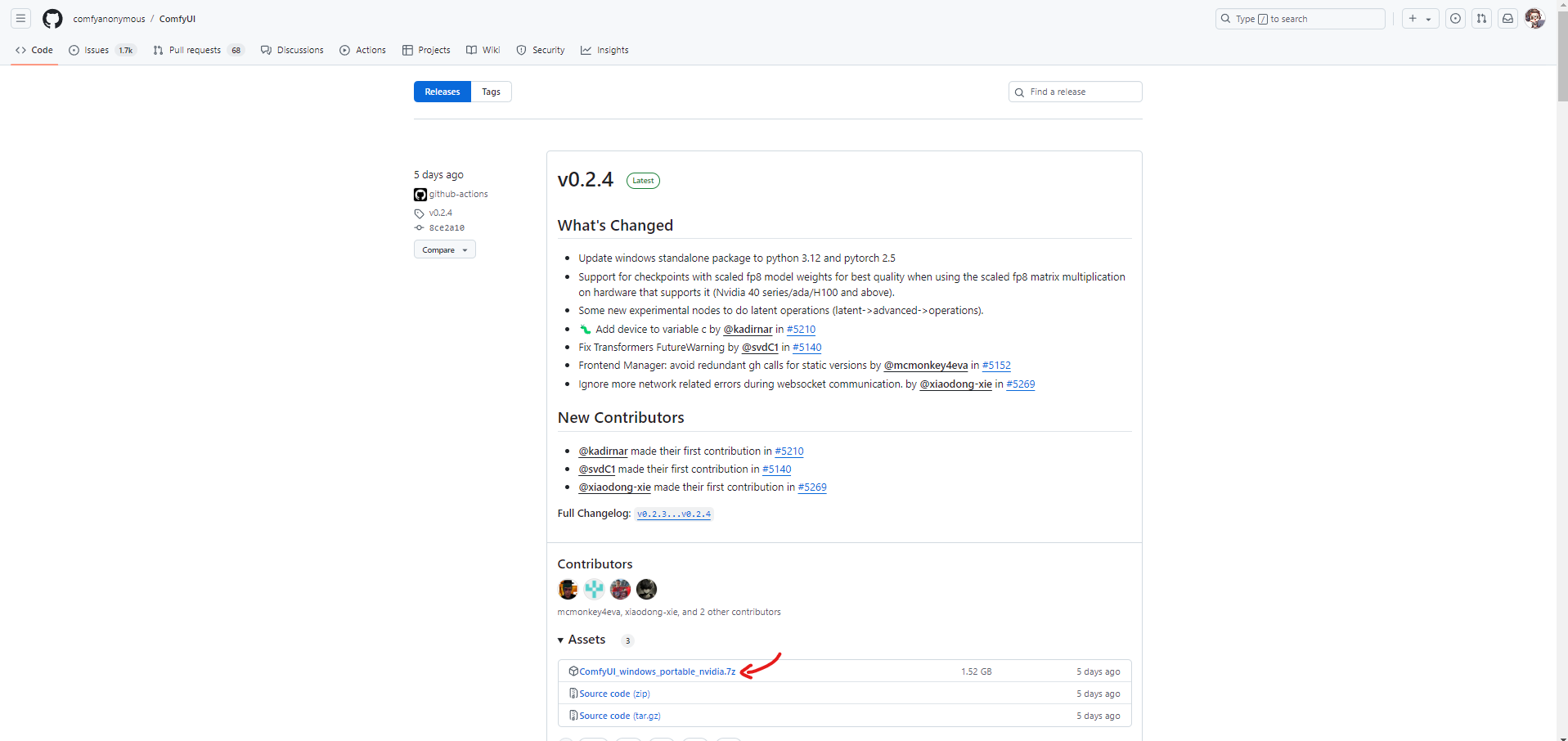Open the Compare dropdown
Screen dimensions: 1568x741
click(444, 249)
